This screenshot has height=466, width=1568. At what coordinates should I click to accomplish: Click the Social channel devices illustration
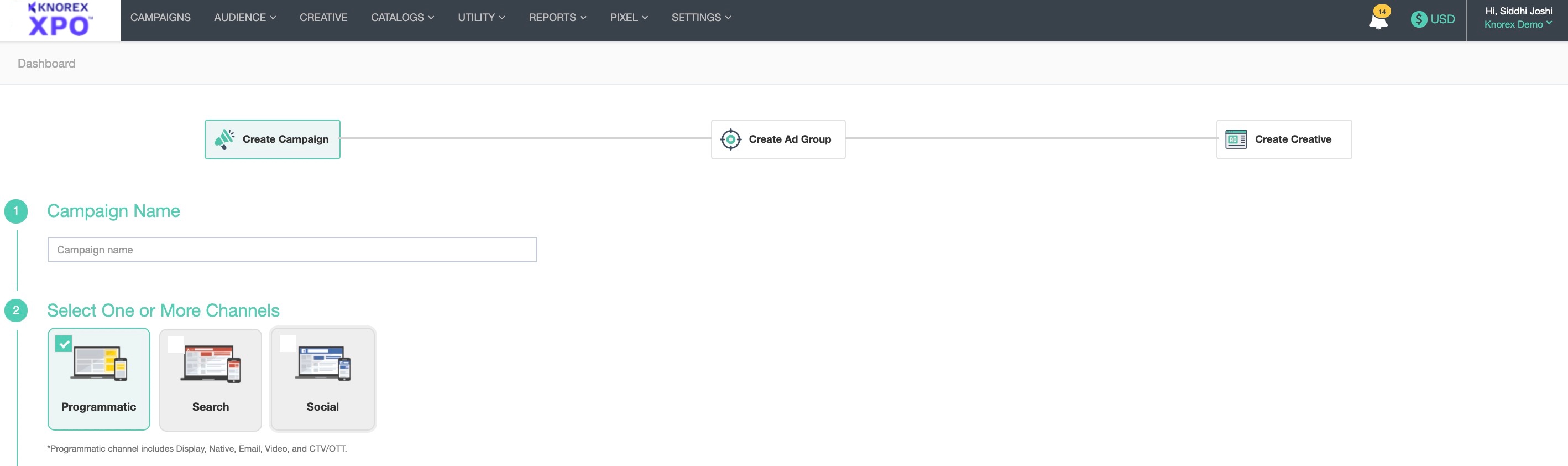click(x=322, y=363)
